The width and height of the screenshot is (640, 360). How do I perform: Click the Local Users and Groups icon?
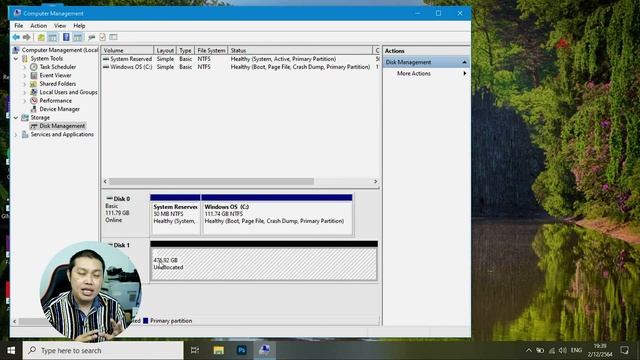[34, 92]
